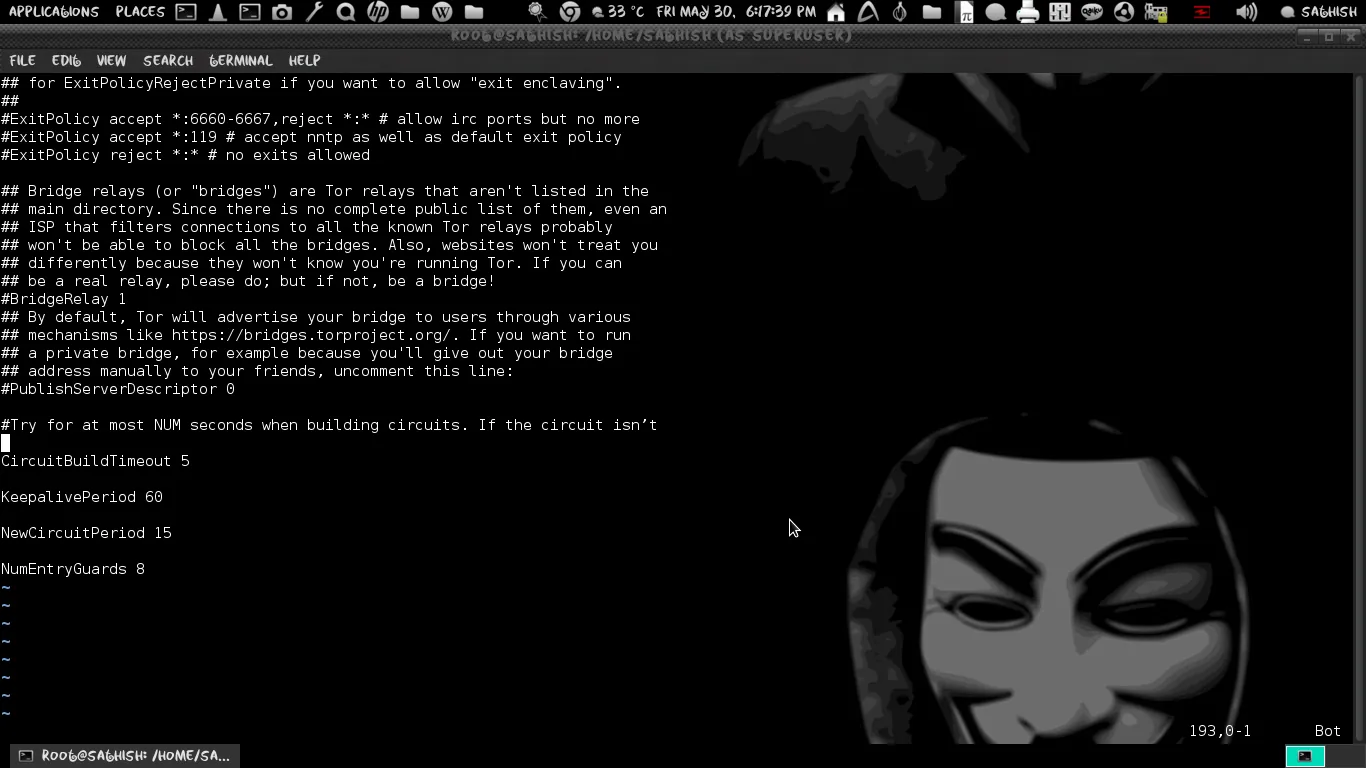This screenshot has height=768, width=1366.
Task: Click the line 'NewCircuitPeriod 15'
Action: pos(86,533)
